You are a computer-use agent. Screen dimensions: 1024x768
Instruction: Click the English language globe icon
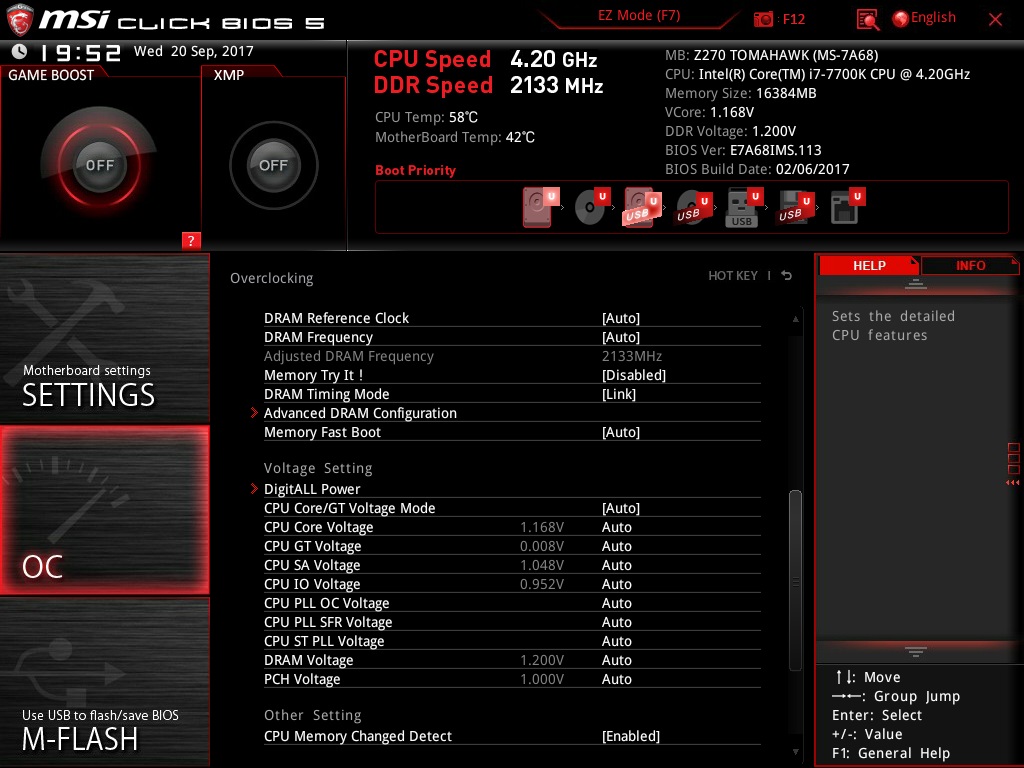[899, 18]
